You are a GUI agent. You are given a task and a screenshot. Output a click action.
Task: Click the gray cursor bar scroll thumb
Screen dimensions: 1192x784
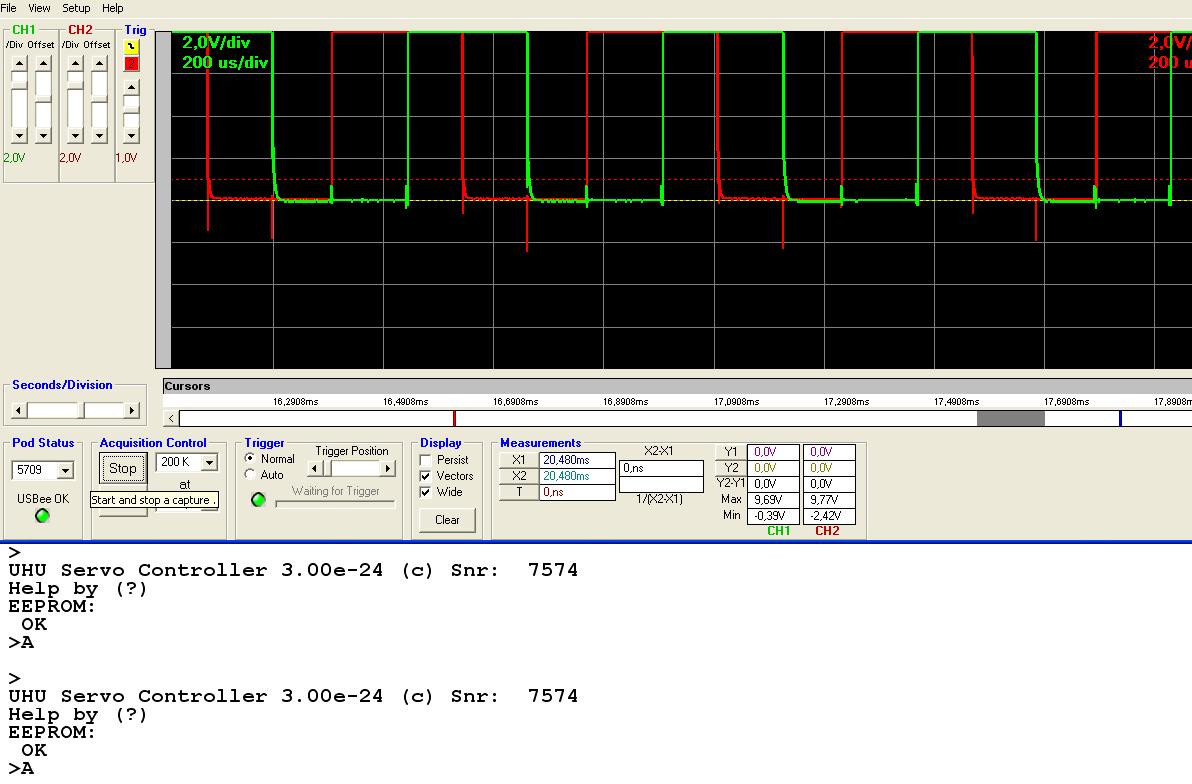pyautogui.click(x=1010, y=418)
